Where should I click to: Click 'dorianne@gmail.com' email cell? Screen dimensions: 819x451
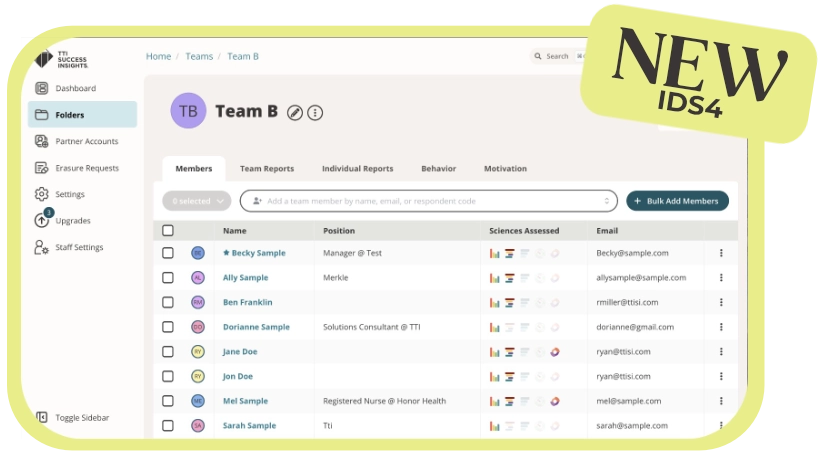pos(635,327)
